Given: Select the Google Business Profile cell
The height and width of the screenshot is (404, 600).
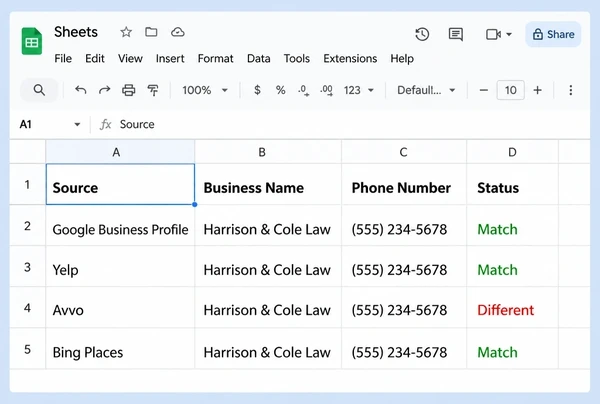Looking at the screenshot, I should tap(120, 225).
